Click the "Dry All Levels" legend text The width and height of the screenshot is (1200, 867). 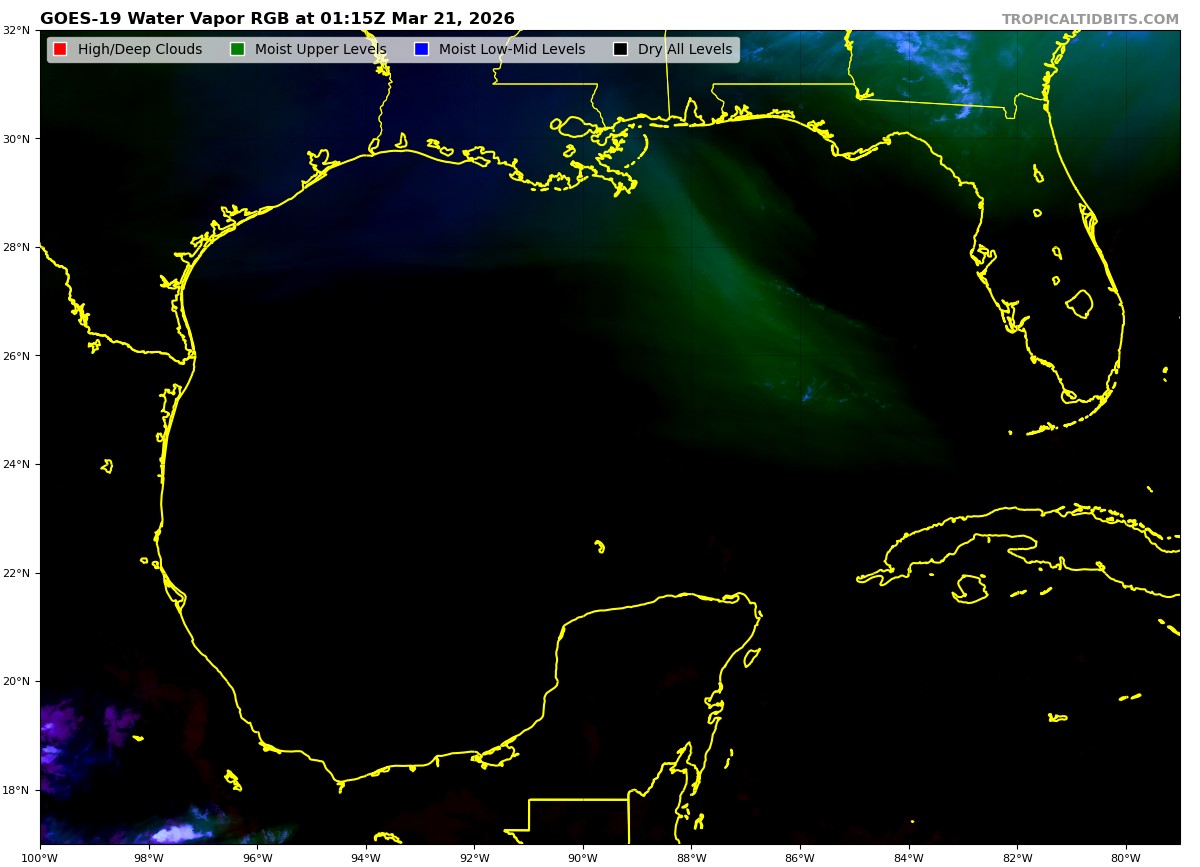684,49
